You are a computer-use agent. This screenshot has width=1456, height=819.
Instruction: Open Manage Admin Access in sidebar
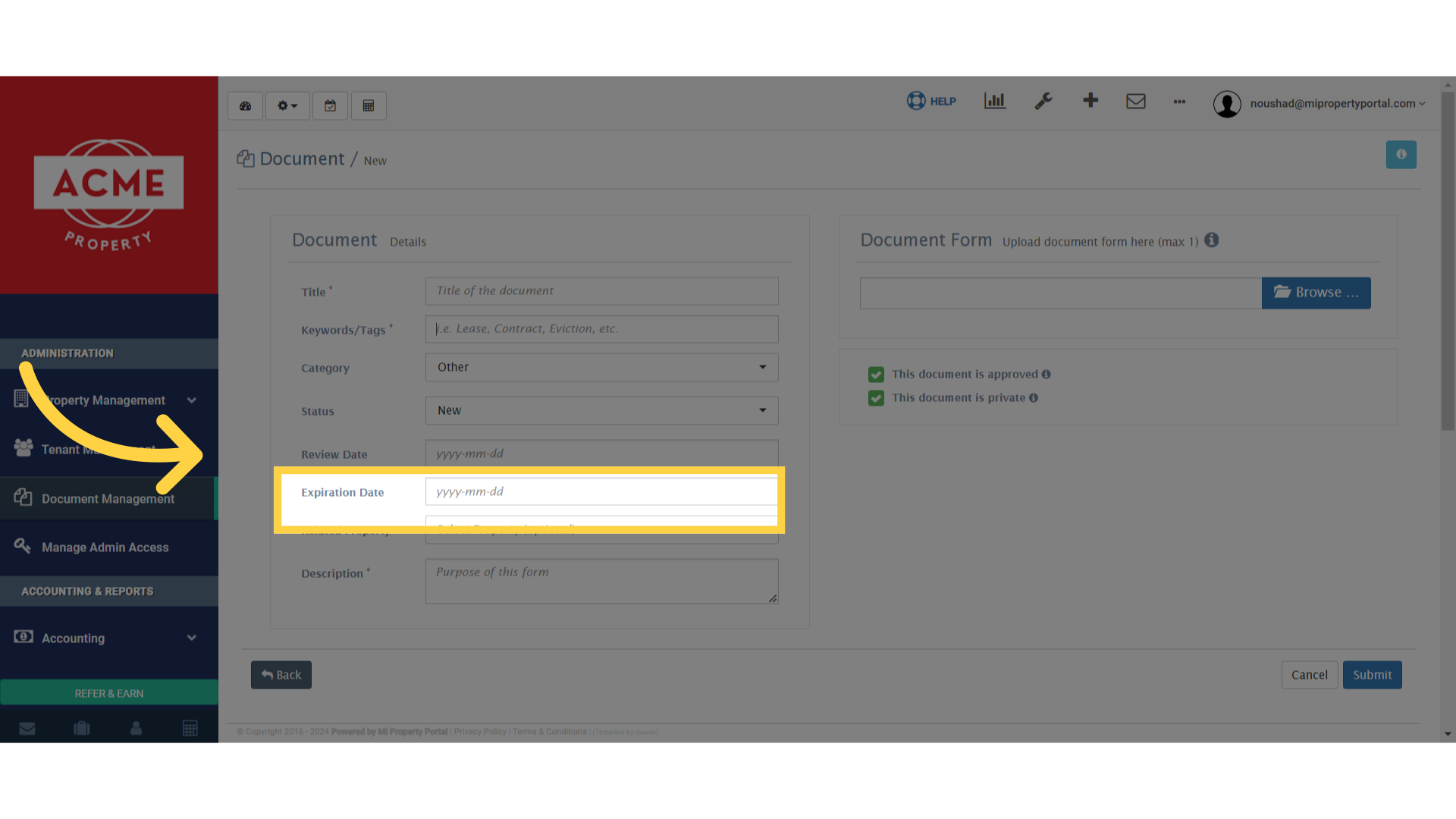coord(109,548)
